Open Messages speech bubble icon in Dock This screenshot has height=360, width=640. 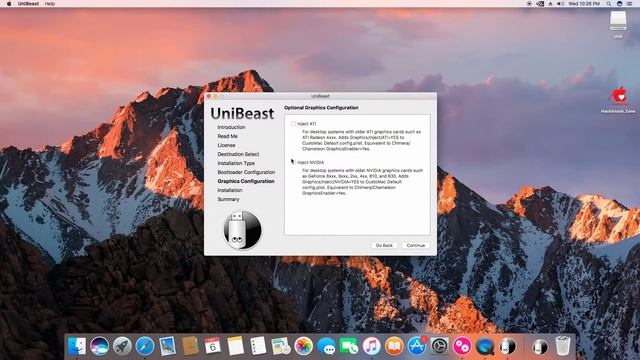point(326,346)
